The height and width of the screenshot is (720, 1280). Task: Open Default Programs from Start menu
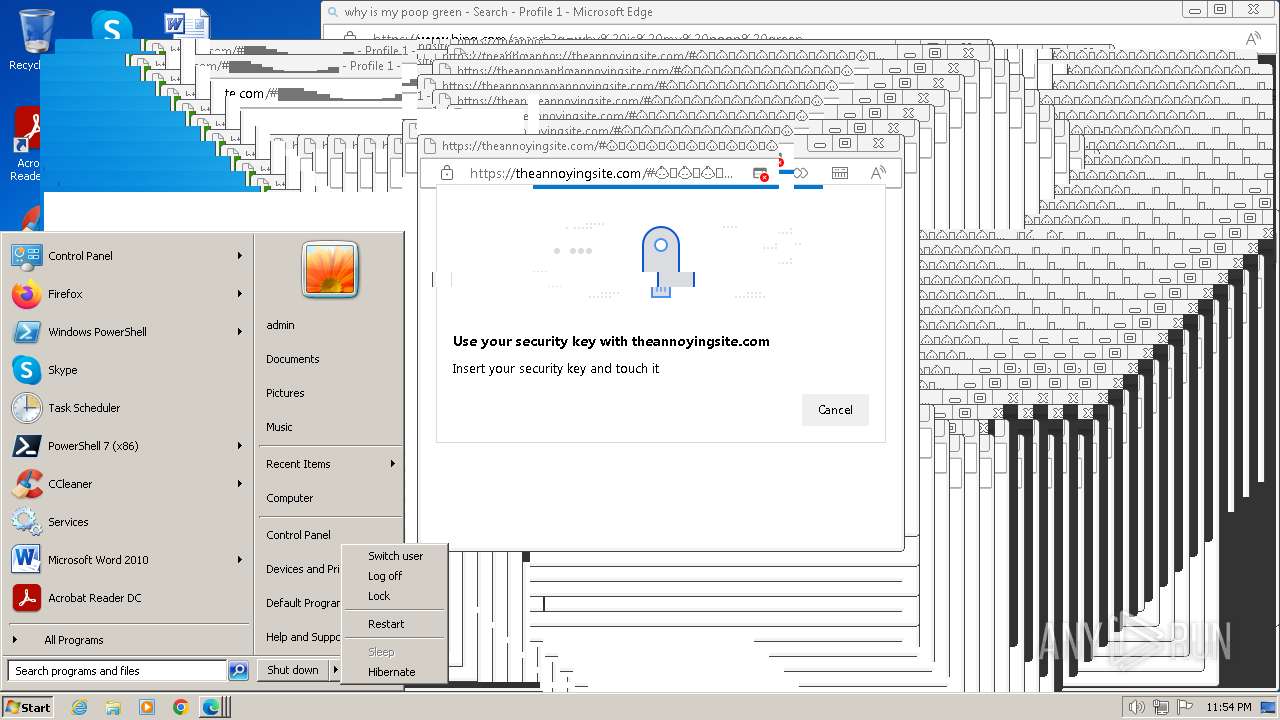[x=303, y=603]
